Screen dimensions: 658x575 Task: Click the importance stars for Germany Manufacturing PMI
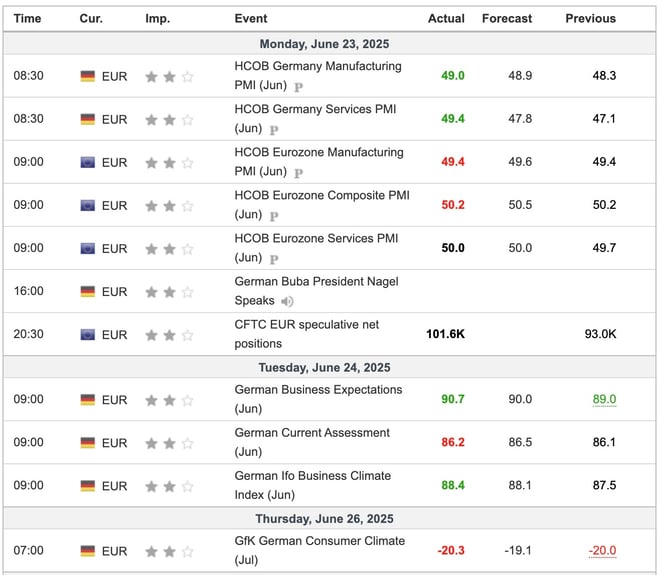pos(169,77)
